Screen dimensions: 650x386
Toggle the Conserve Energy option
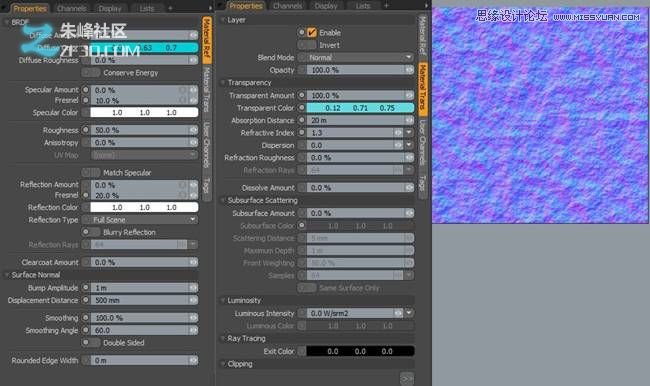[91, 73]
